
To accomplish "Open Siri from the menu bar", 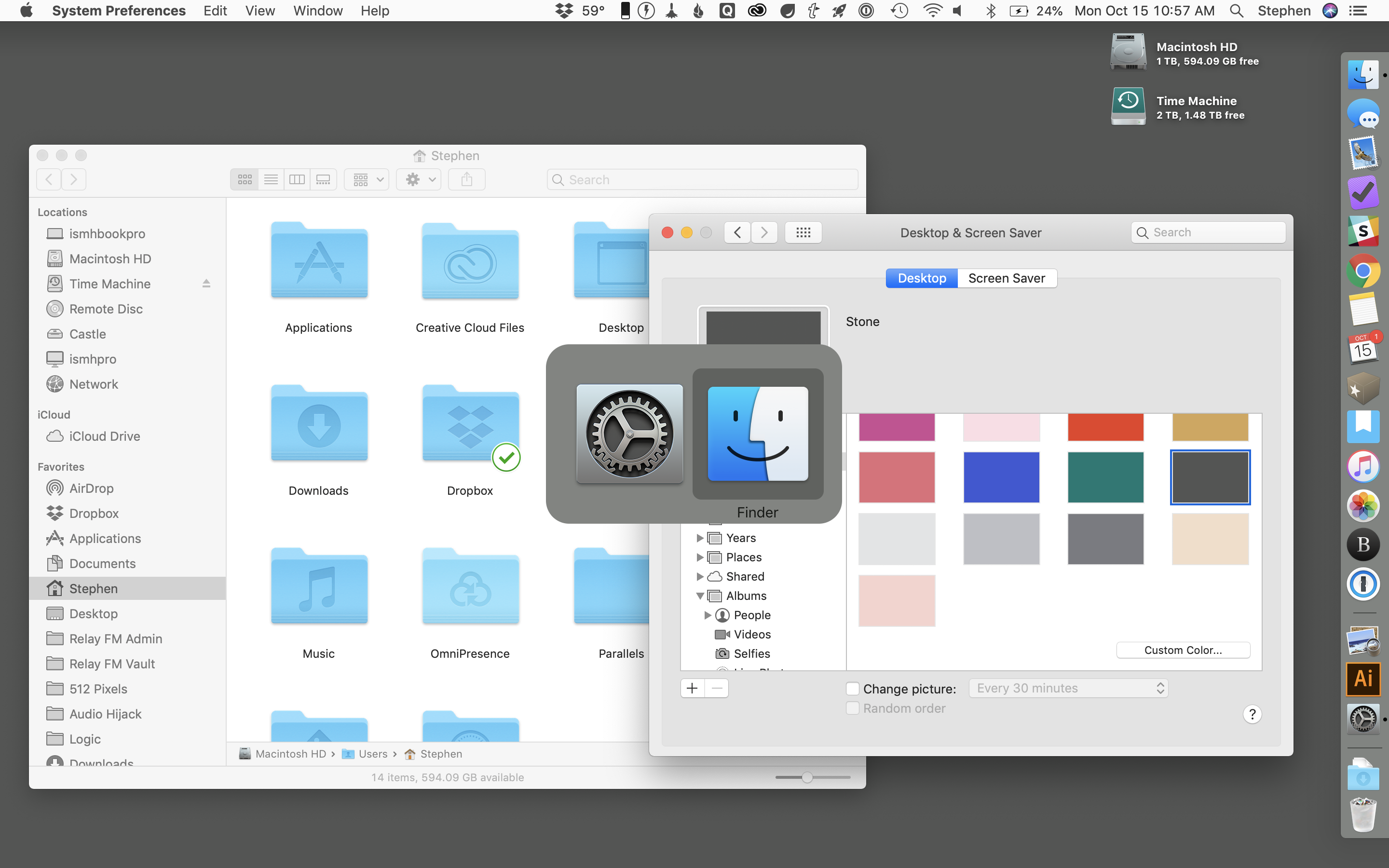I will point(1330,11).
